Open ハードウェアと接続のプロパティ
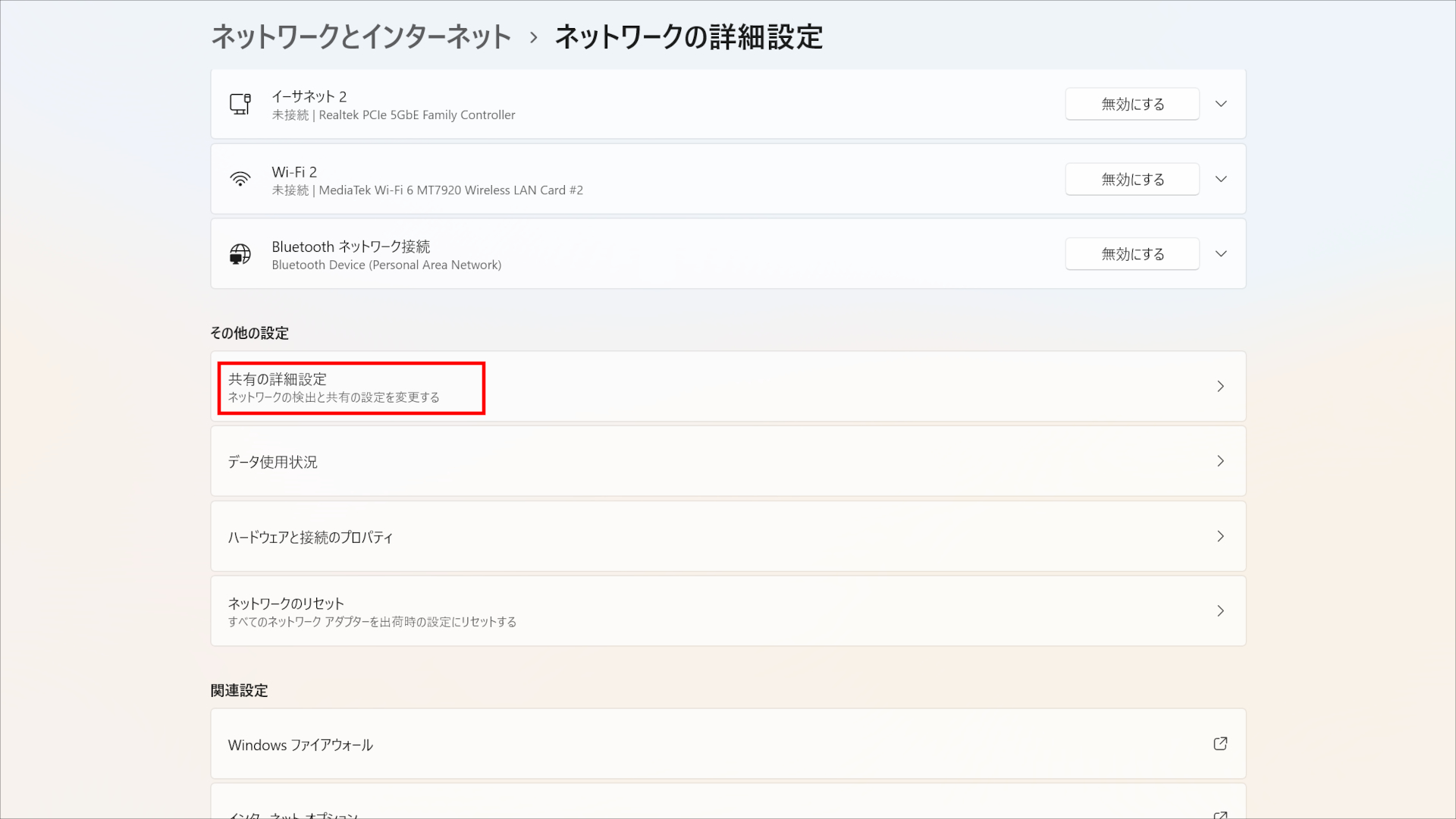This screenshot has width=1456, height=819. (x=682, y=536)
